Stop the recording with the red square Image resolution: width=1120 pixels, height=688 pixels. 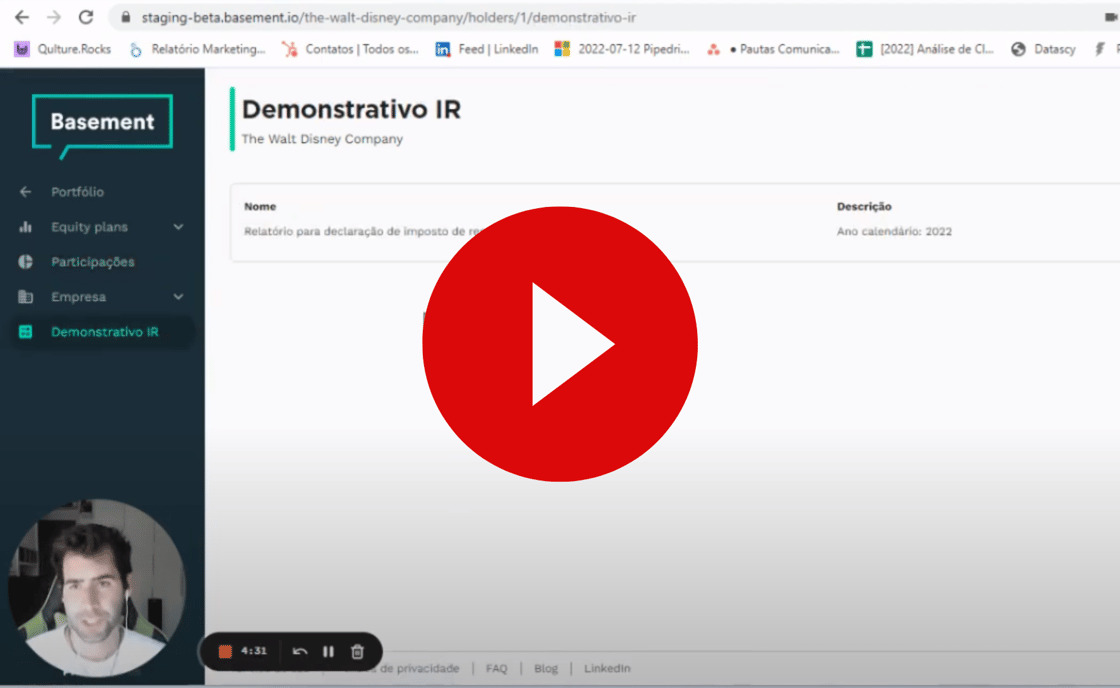click(x=225, y=651)
